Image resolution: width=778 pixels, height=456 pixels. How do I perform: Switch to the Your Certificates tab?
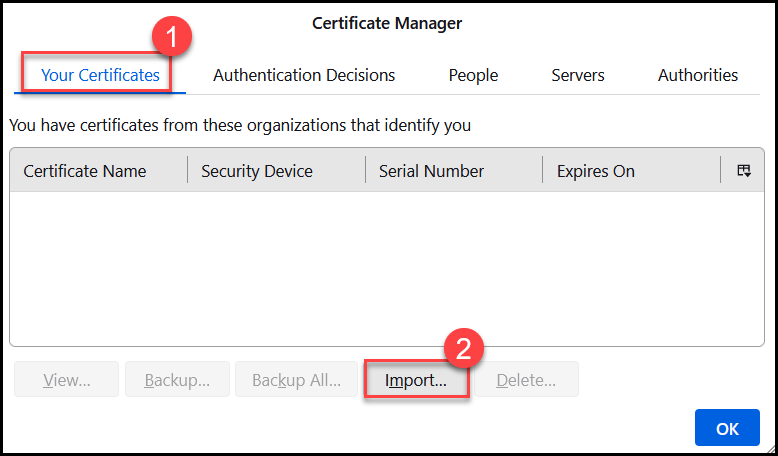(x=100, y=75)
